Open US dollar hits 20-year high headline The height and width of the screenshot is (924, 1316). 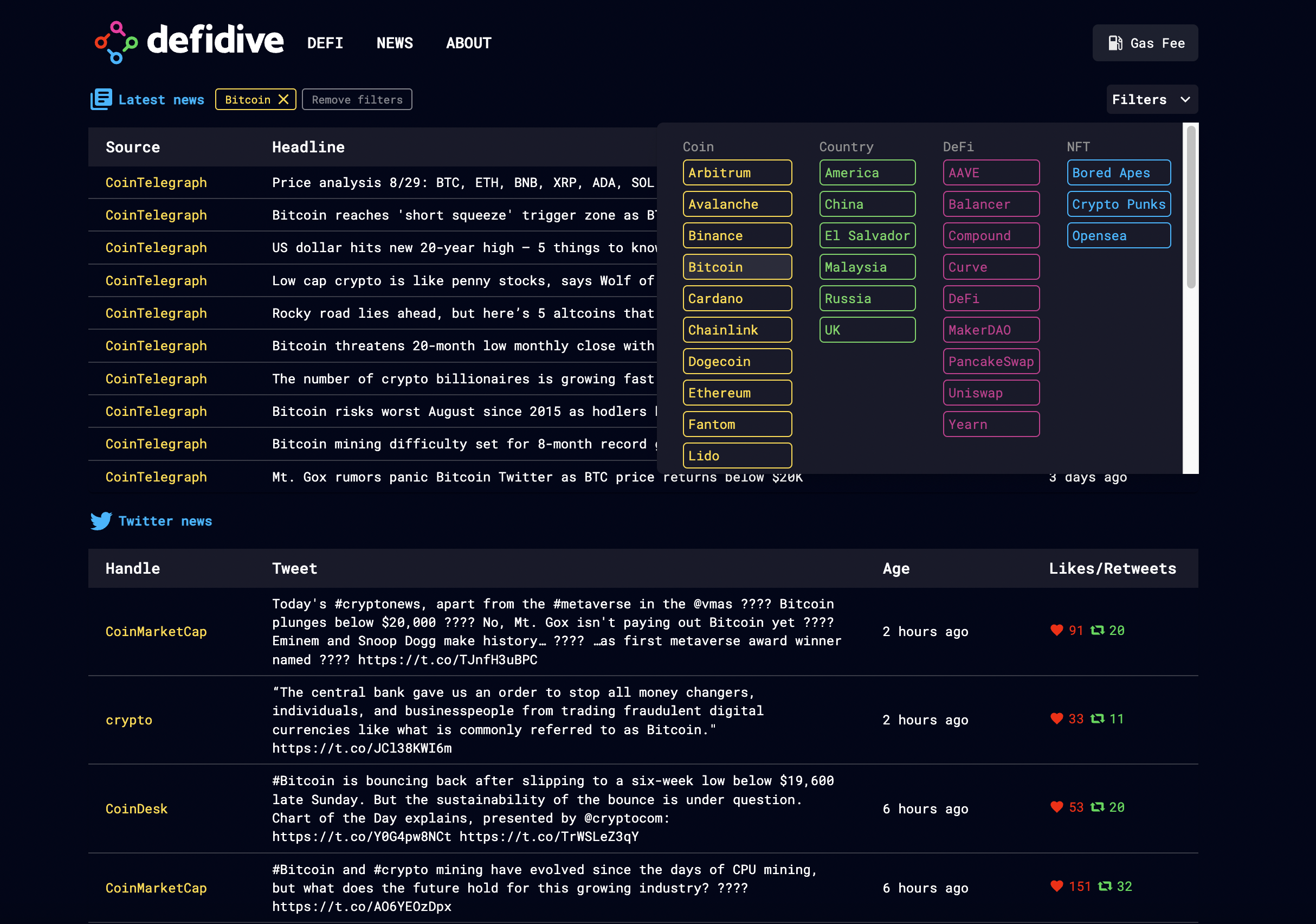click(x=465, y=248)
